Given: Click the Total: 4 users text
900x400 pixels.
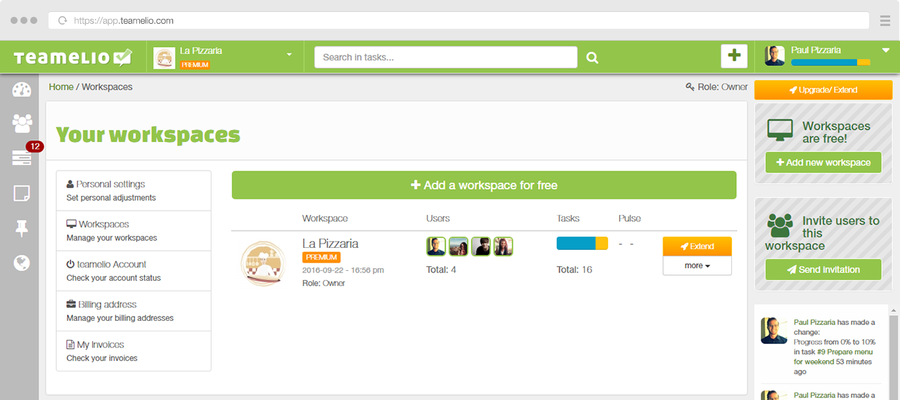Looking at the screenshot, I should coord(441,270).
